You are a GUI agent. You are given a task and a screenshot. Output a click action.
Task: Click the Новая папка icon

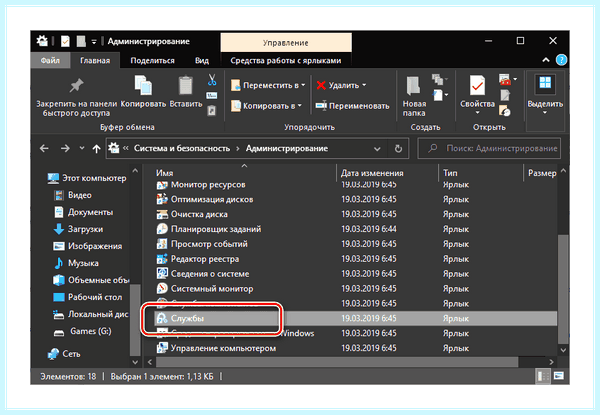coord(413,86)
